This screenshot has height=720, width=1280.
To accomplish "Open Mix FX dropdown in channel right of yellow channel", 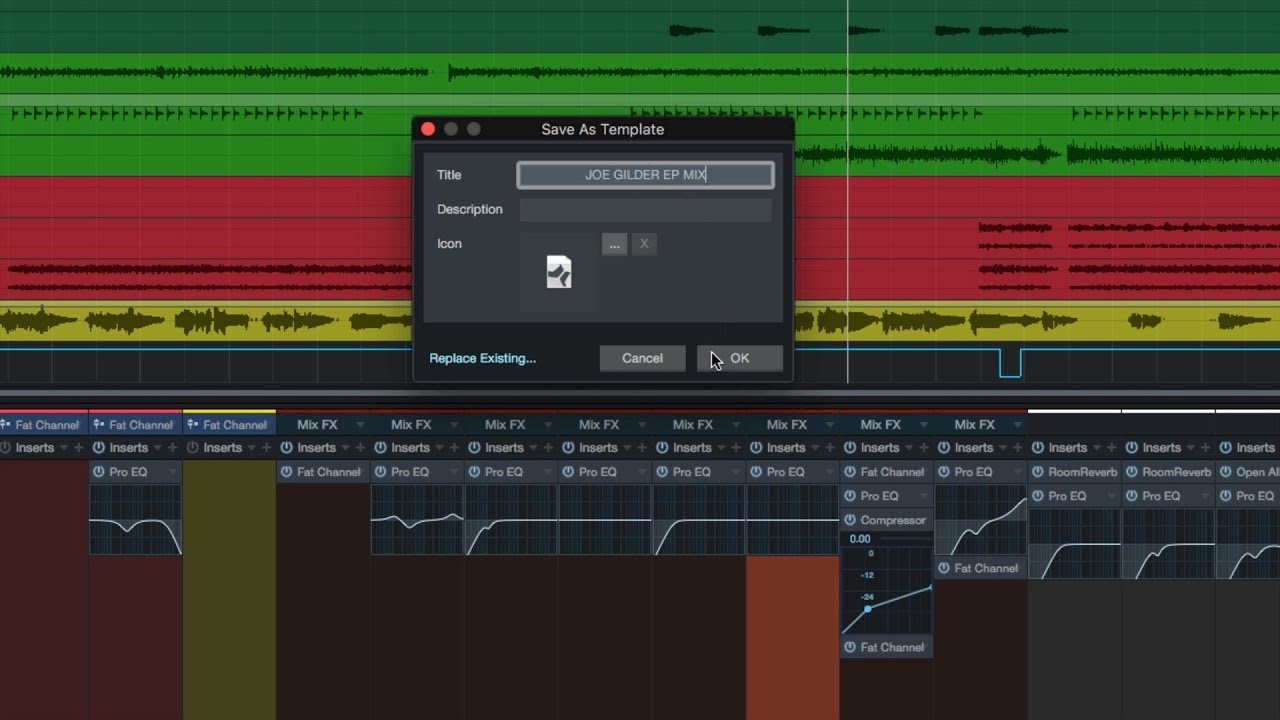I will (x=360, y=425).
